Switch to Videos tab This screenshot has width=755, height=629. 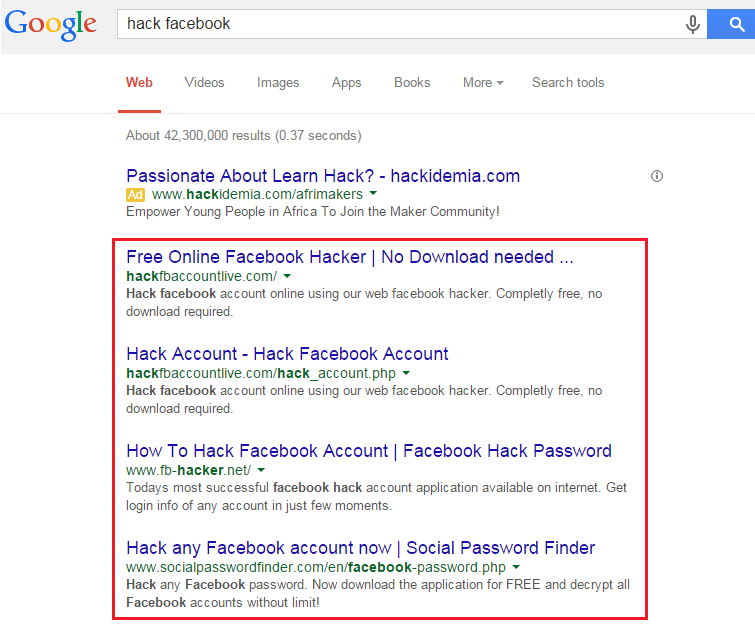[x=204, y=82]
